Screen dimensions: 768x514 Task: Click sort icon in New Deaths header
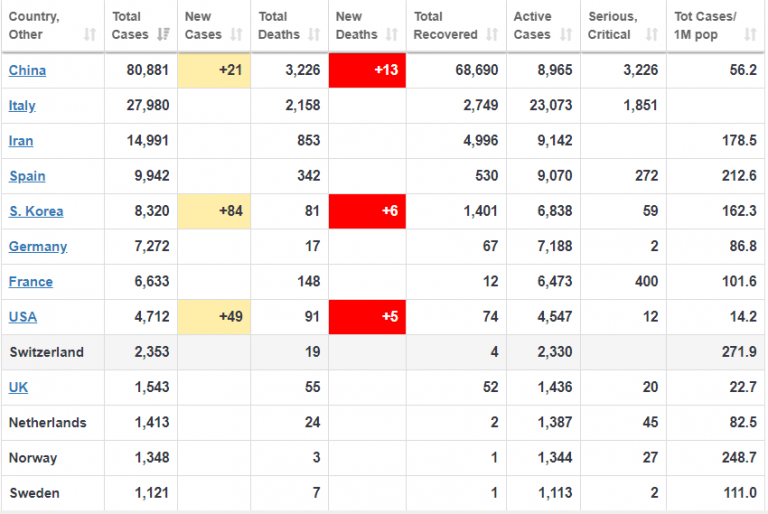[x=389, y=35]
